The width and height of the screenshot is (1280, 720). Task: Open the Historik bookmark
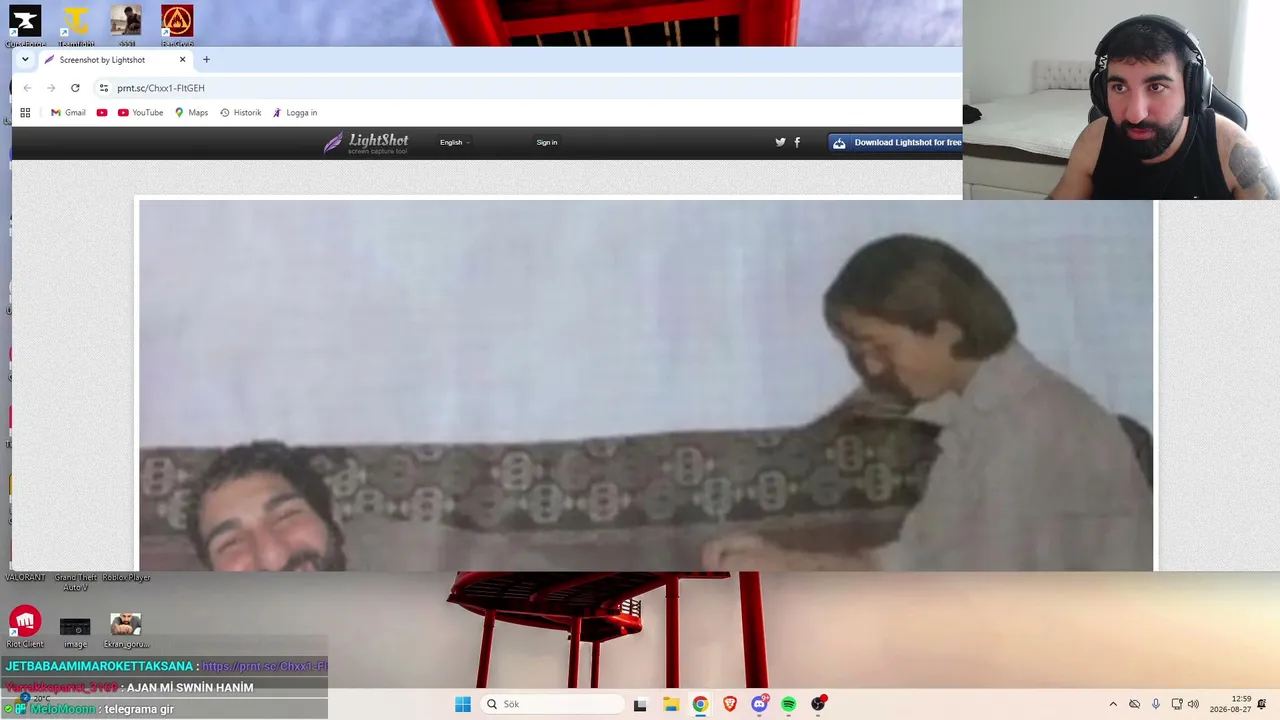point(240,113)
